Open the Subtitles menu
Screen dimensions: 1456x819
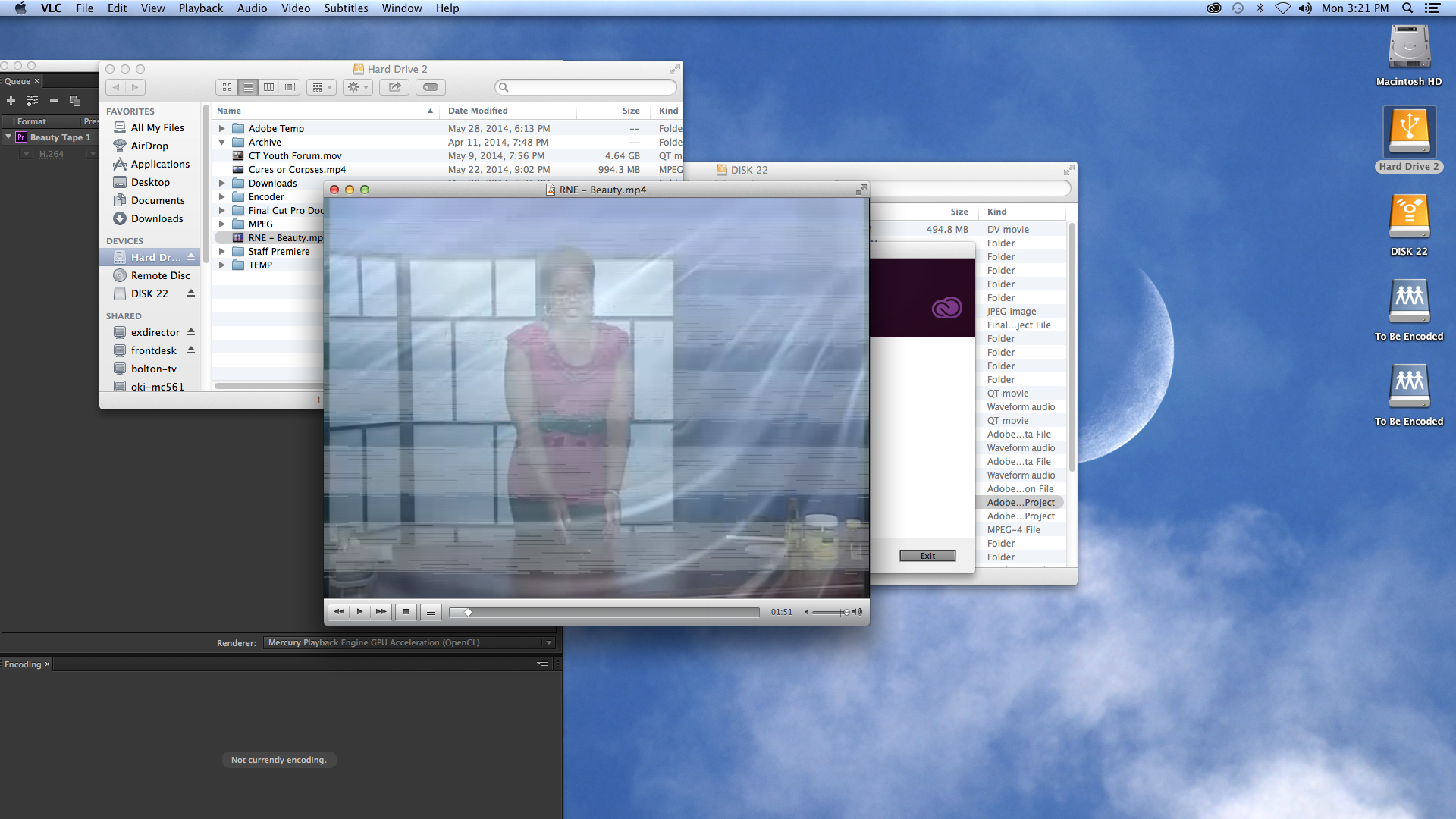click(346, 8)
